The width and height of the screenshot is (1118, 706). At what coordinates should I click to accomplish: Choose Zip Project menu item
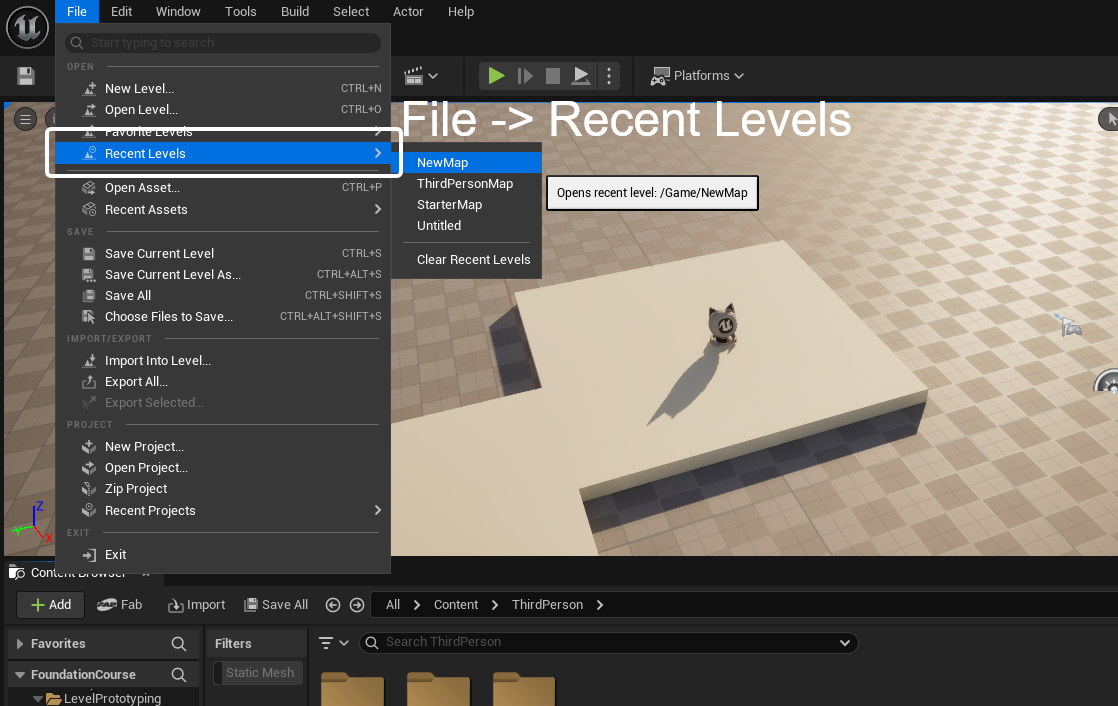222,488
